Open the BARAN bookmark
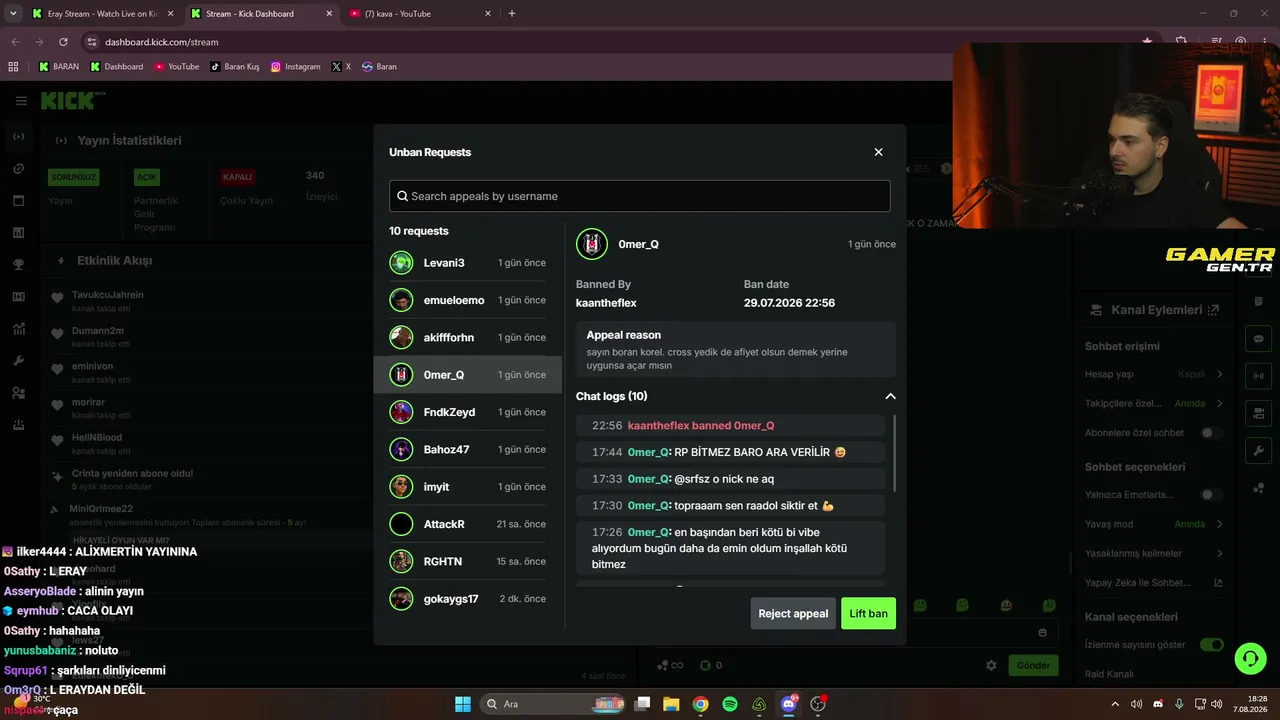Screen dimensions: 1280x720 (x=59, y=67)
